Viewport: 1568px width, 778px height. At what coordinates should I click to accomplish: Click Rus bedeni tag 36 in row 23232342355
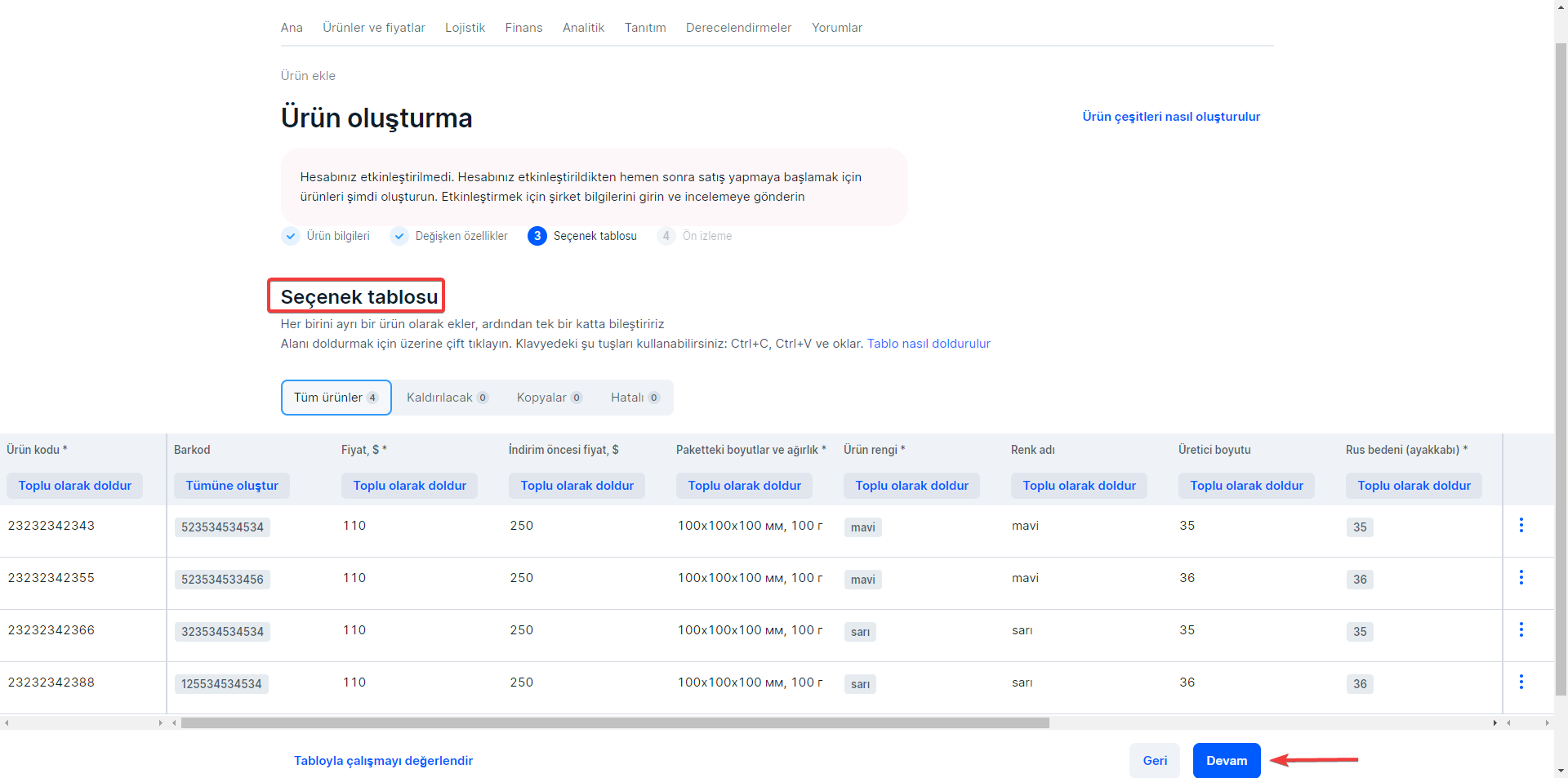[1360, 580]
